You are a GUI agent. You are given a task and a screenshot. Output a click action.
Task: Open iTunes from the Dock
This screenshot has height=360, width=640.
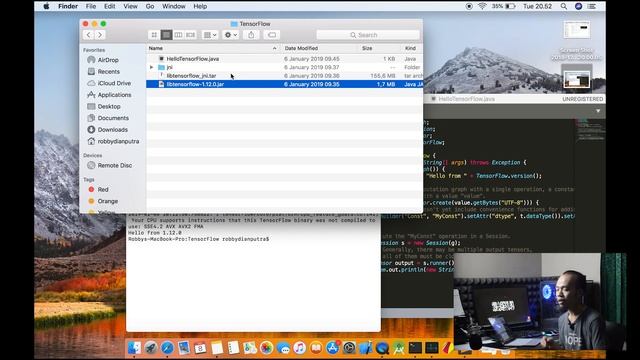click(299, 348)
